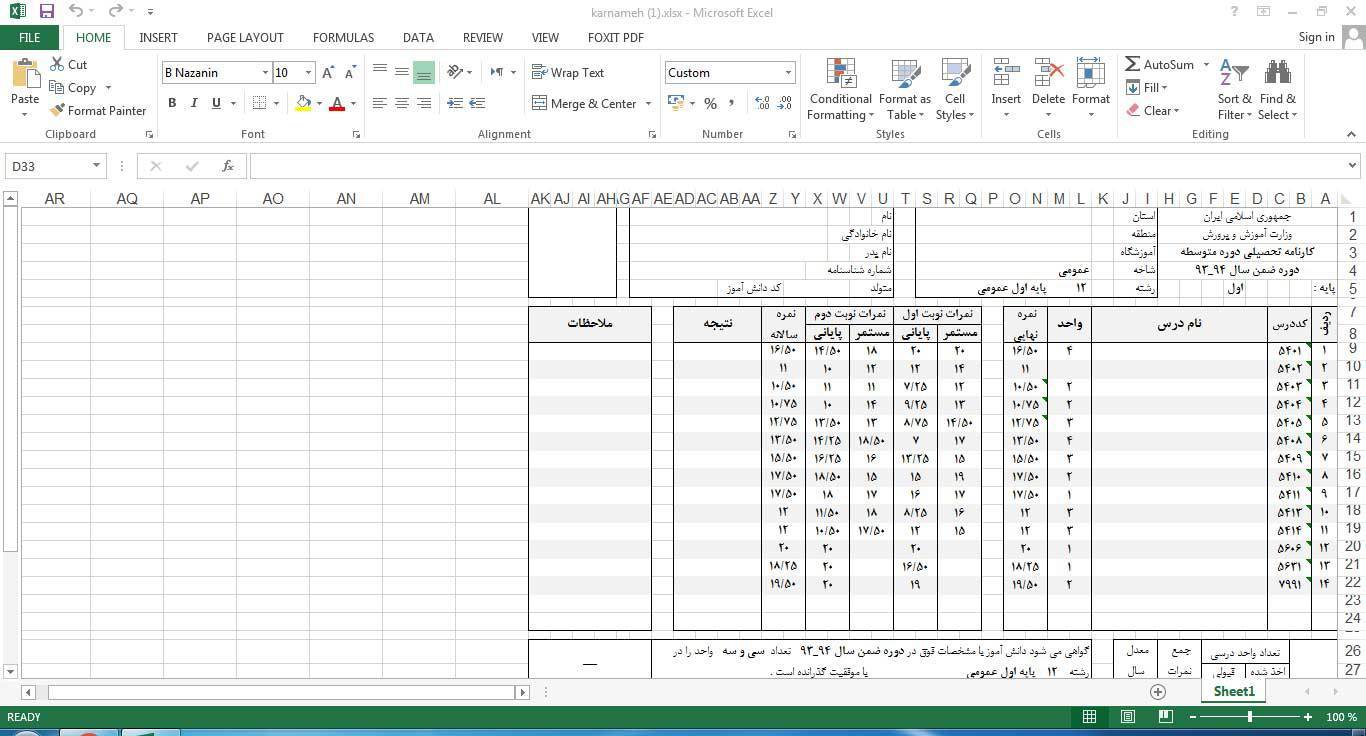1366x736 pixels.
Task: Open Format as Table gallery
Action: tap(905, 90)
